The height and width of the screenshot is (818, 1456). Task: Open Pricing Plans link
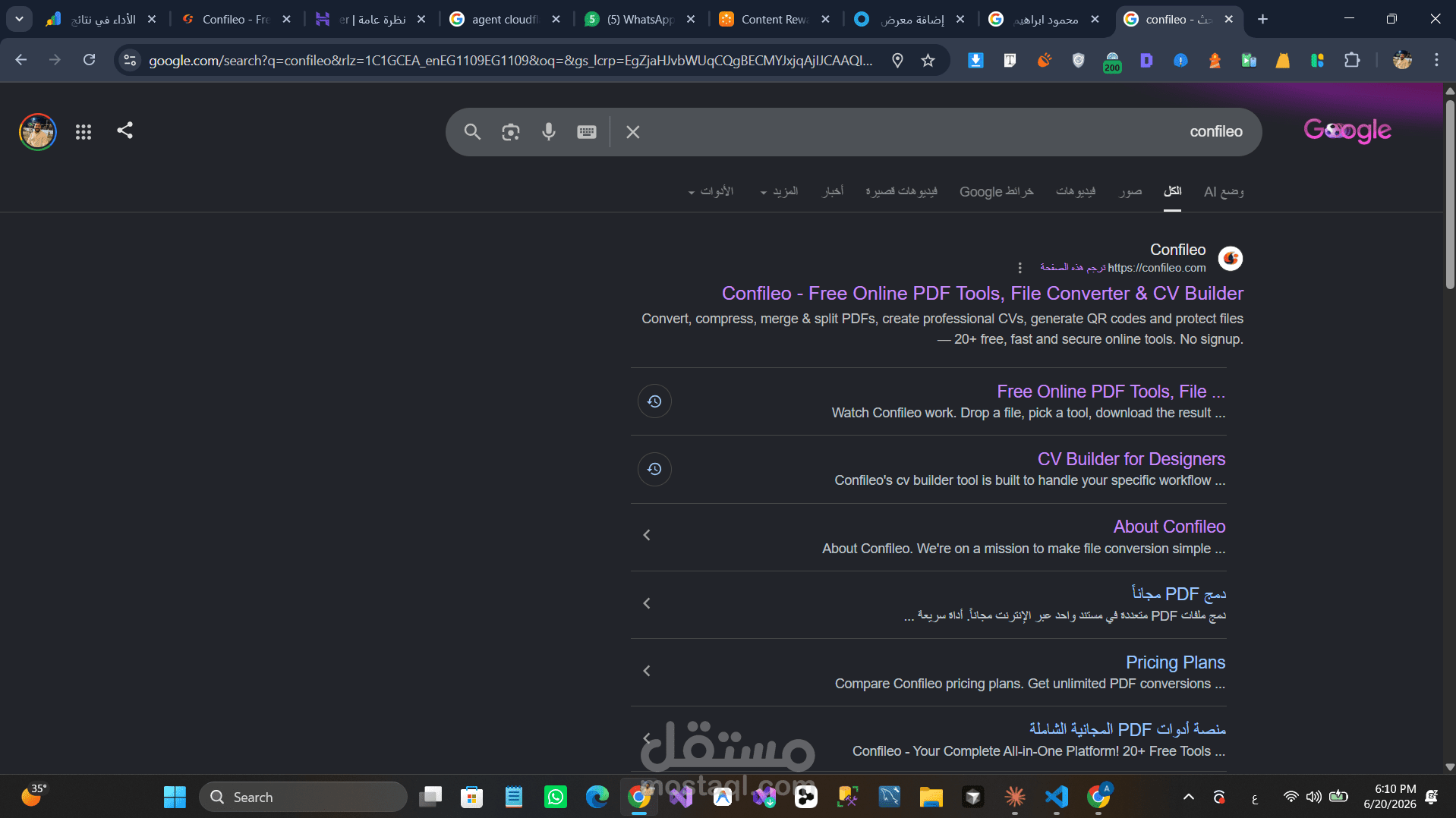(x=1175, y=662)
